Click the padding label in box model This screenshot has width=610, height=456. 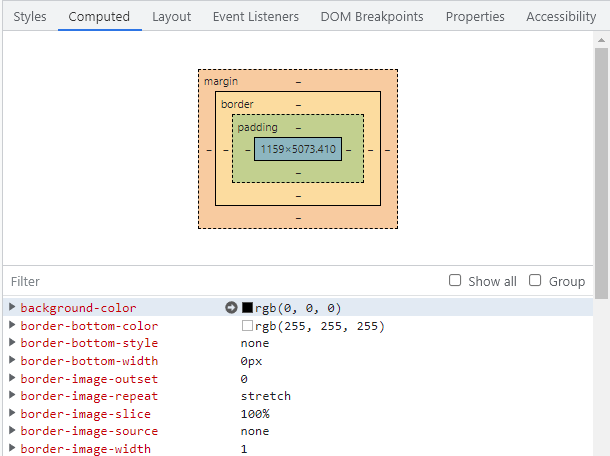[258, 127]
